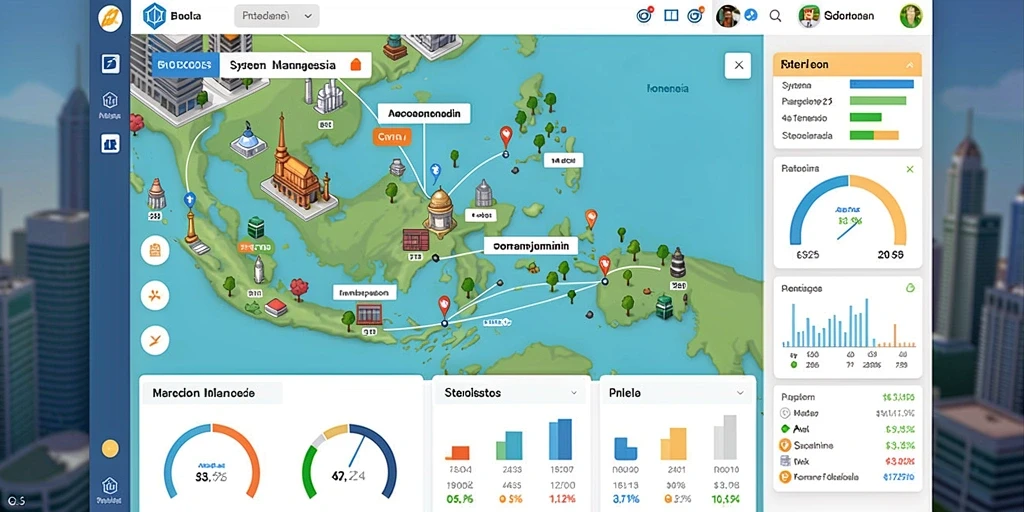The height and width of the screenshot is (512, 1024).
Task: Click the orange feather logo in the sidebar
Action: [x=110, y=18]
